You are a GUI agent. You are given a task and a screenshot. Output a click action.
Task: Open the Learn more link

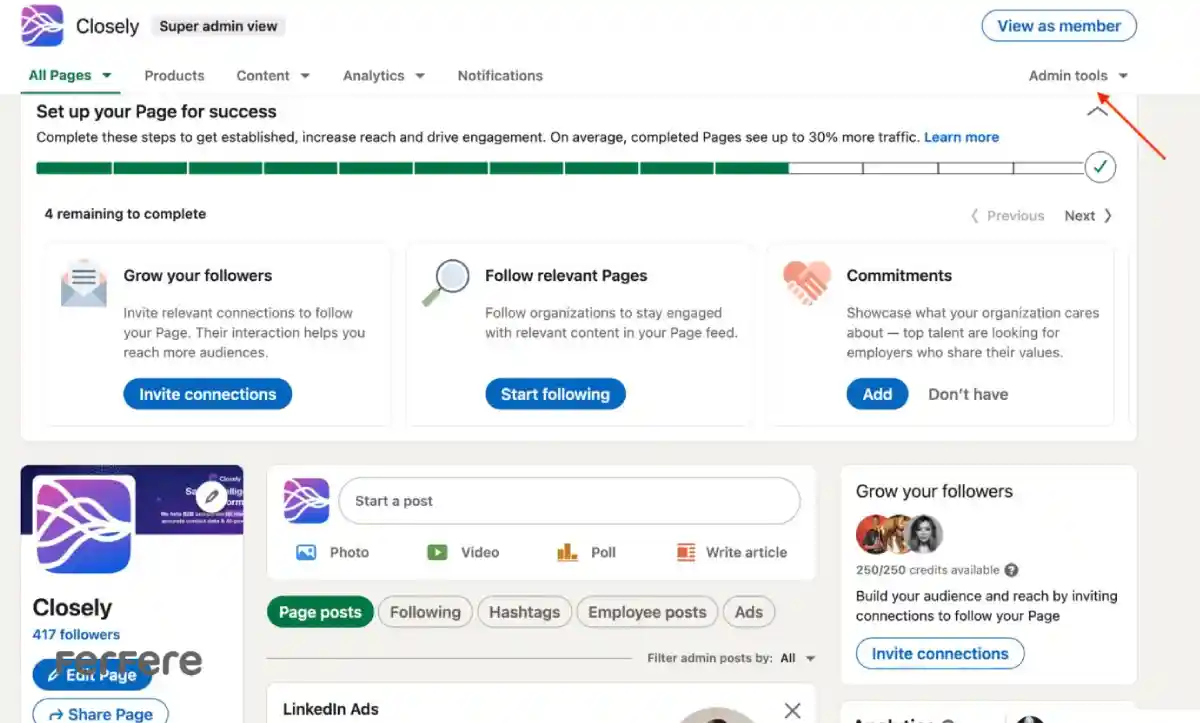pyautogui.click(x=961, y=137)
